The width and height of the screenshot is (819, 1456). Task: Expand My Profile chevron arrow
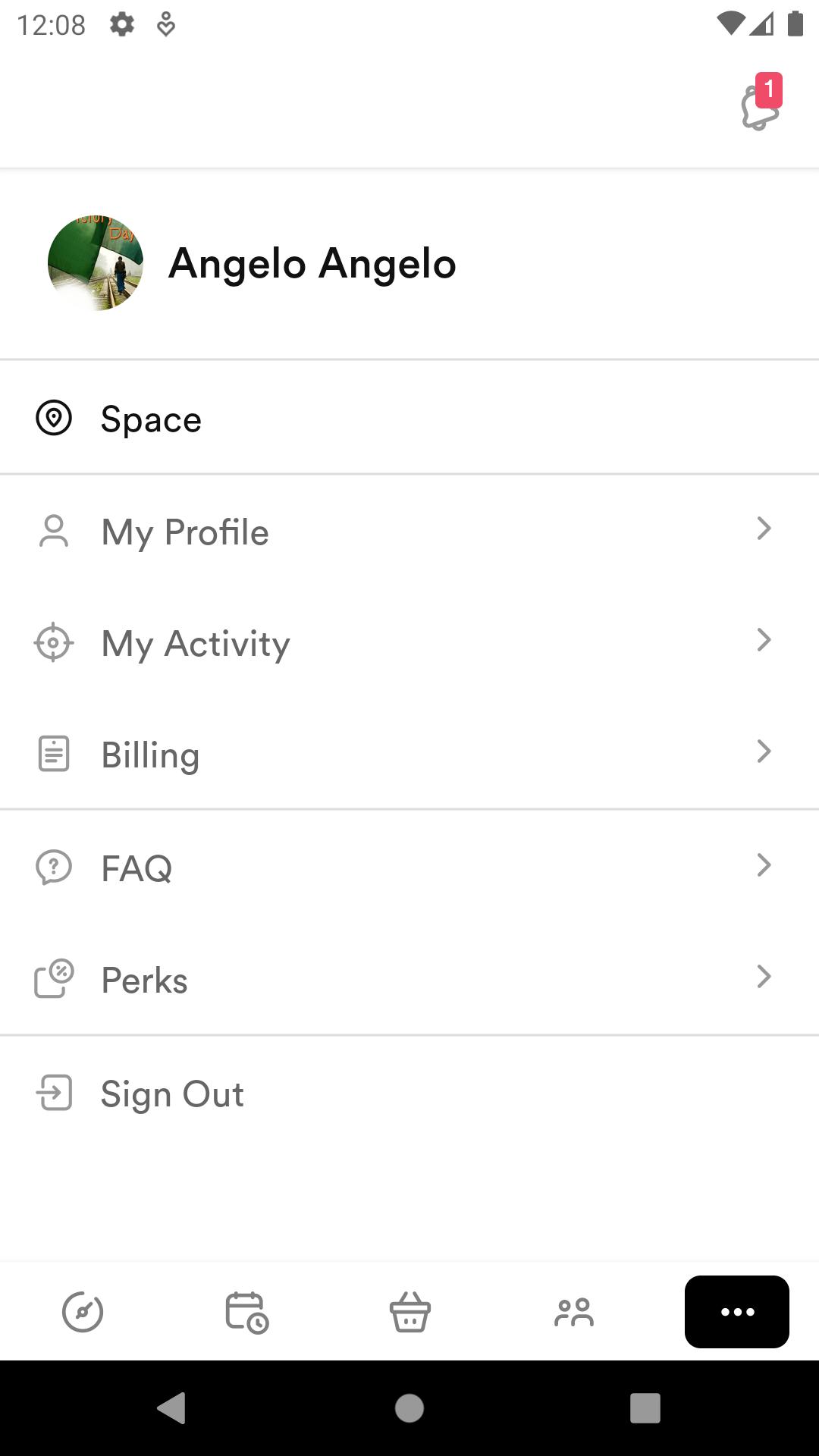764,529
